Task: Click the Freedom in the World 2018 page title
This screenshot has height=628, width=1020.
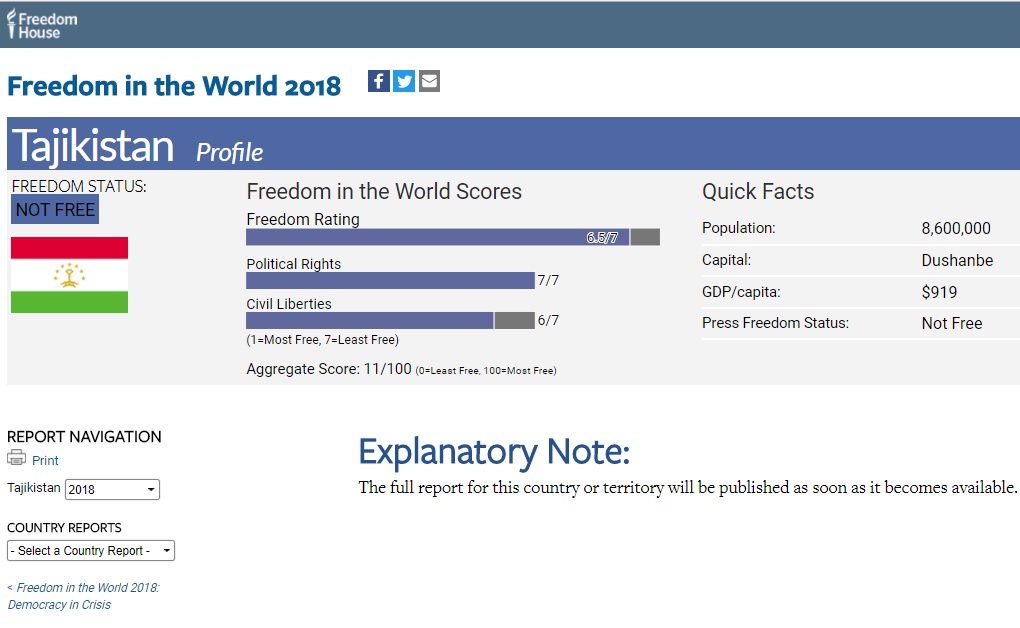Action: coord(174,86)
